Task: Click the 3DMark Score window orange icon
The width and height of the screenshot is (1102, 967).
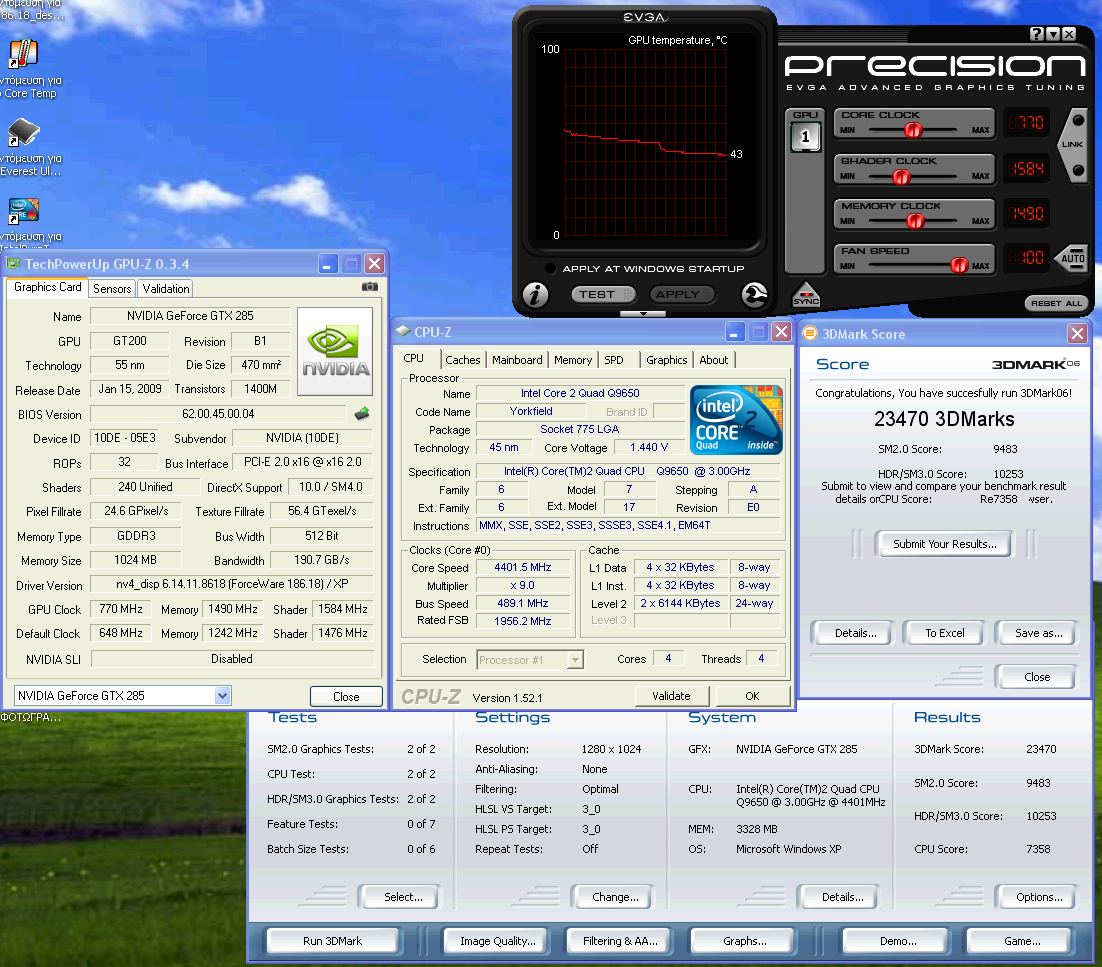Action: [810, 333]
